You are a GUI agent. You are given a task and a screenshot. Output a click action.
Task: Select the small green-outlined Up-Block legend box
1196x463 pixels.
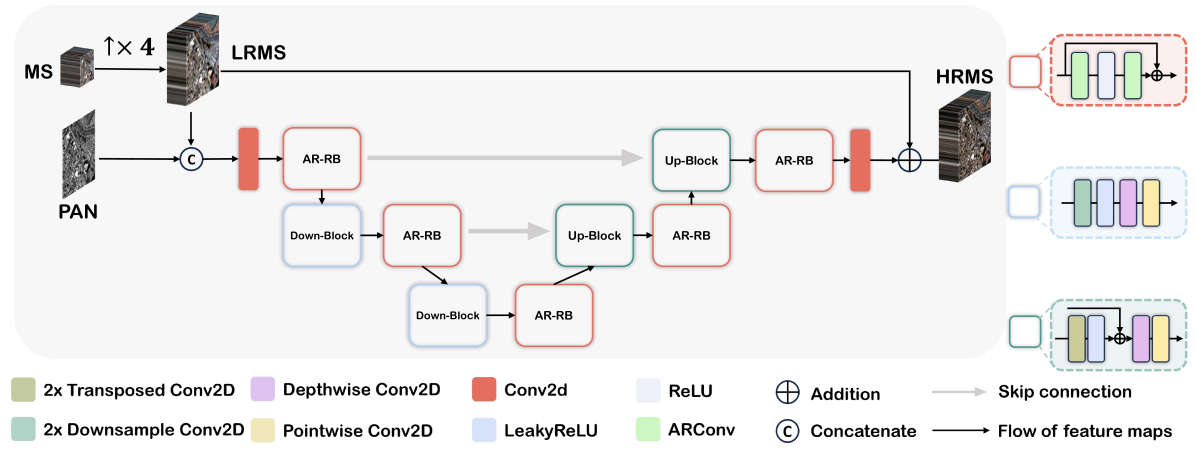[1024, 330]
